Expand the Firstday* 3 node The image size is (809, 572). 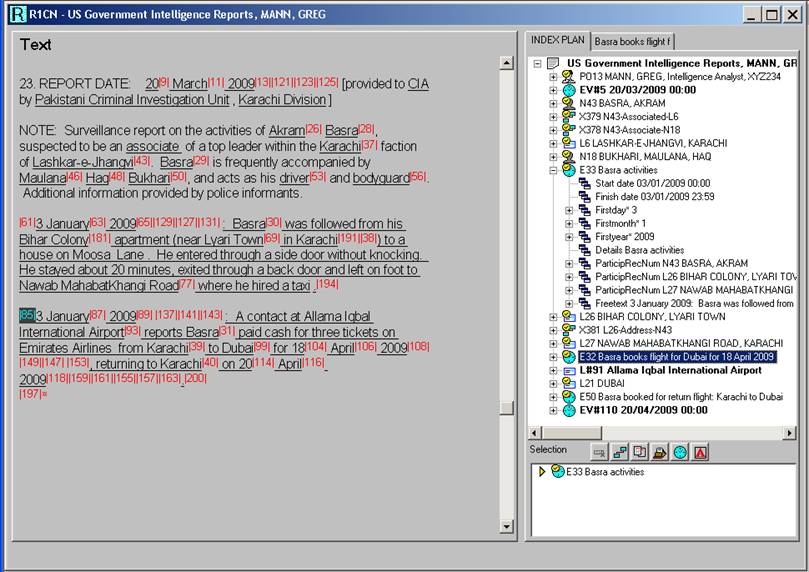pyautogui.click(x=569, y=210)
